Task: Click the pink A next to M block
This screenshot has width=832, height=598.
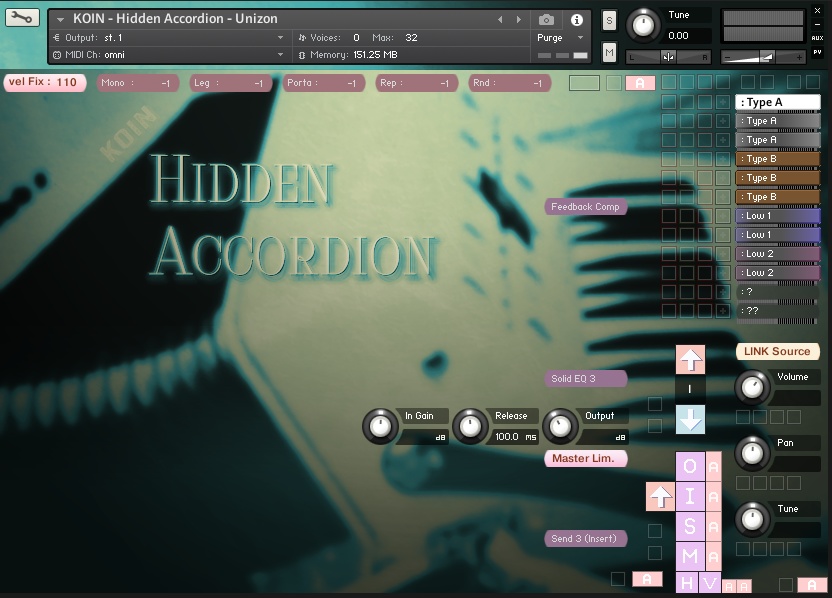Action: click(x=713, y=557)
